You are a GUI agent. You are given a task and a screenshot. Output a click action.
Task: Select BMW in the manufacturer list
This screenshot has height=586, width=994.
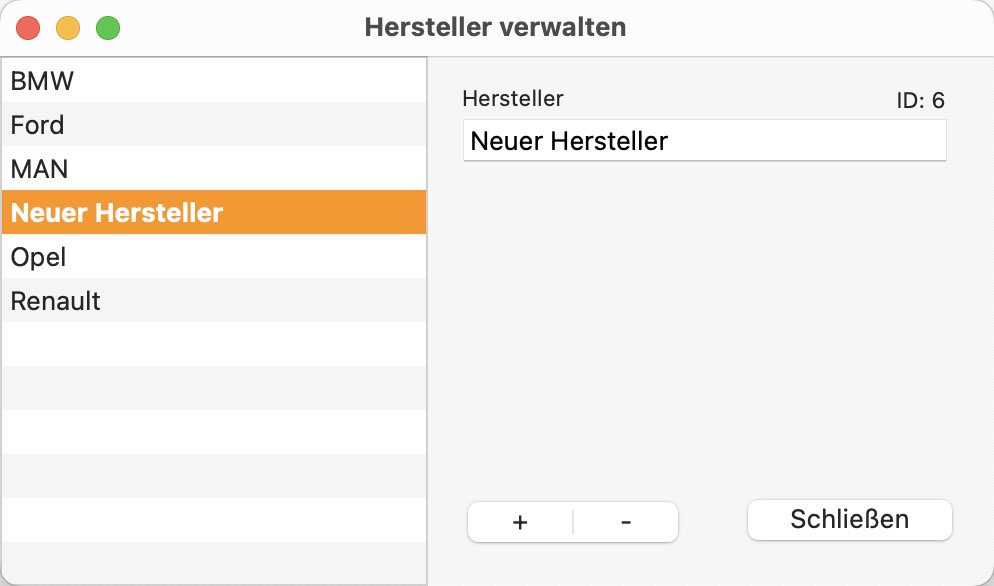pos(214,81)
